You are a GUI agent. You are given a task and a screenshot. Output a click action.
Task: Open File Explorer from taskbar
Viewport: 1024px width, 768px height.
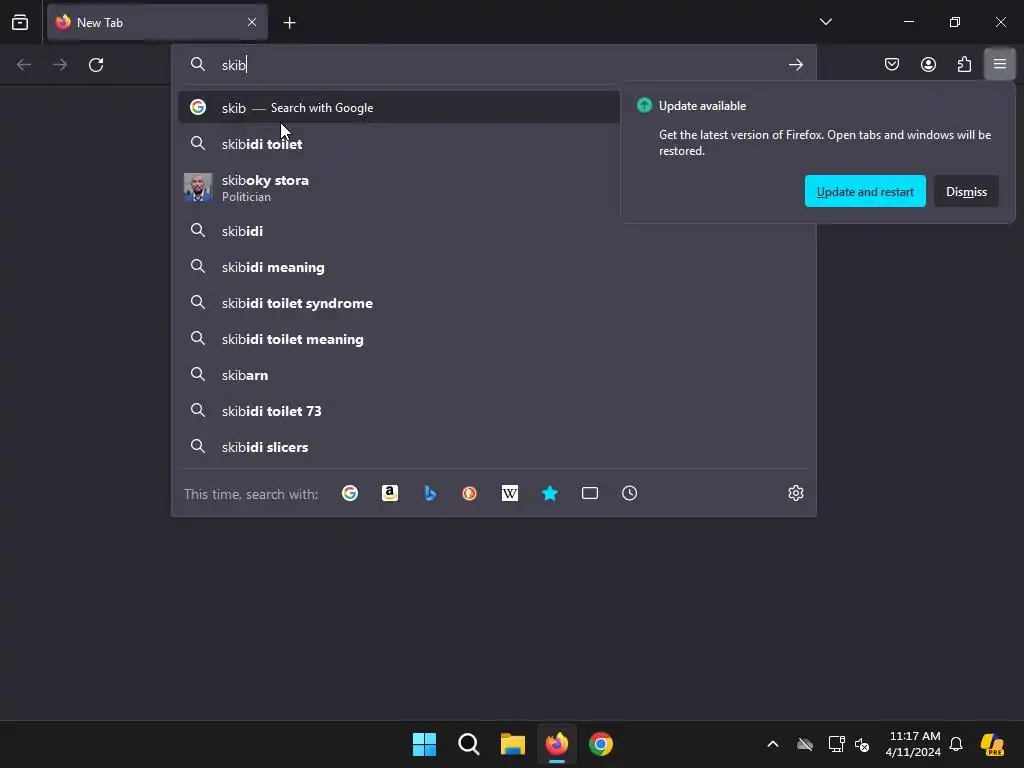click(513, 744)
